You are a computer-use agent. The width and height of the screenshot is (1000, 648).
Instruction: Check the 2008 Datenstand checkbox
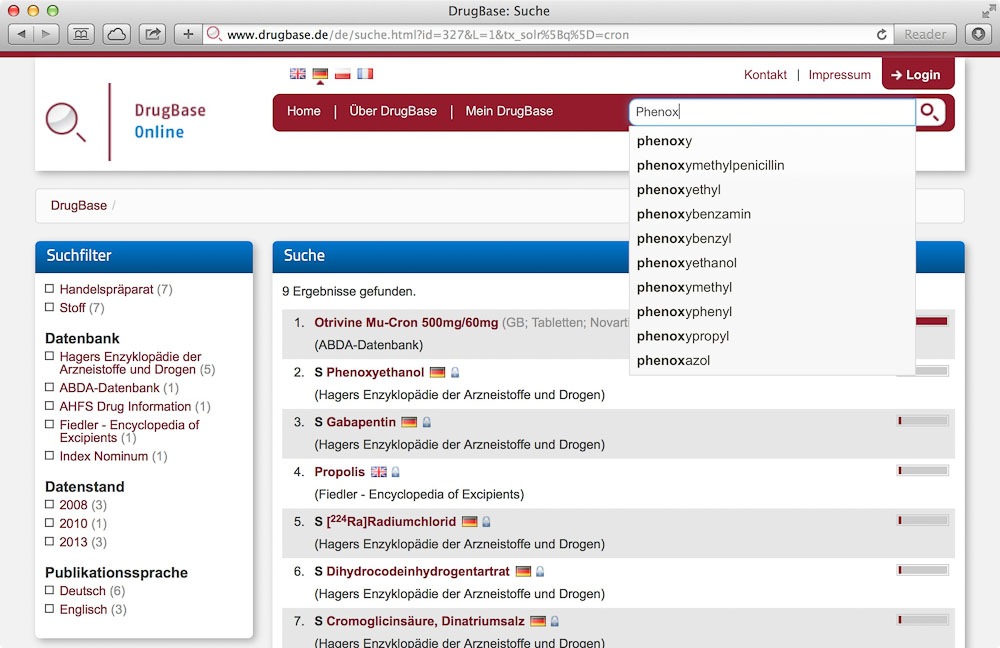(50, 504)
